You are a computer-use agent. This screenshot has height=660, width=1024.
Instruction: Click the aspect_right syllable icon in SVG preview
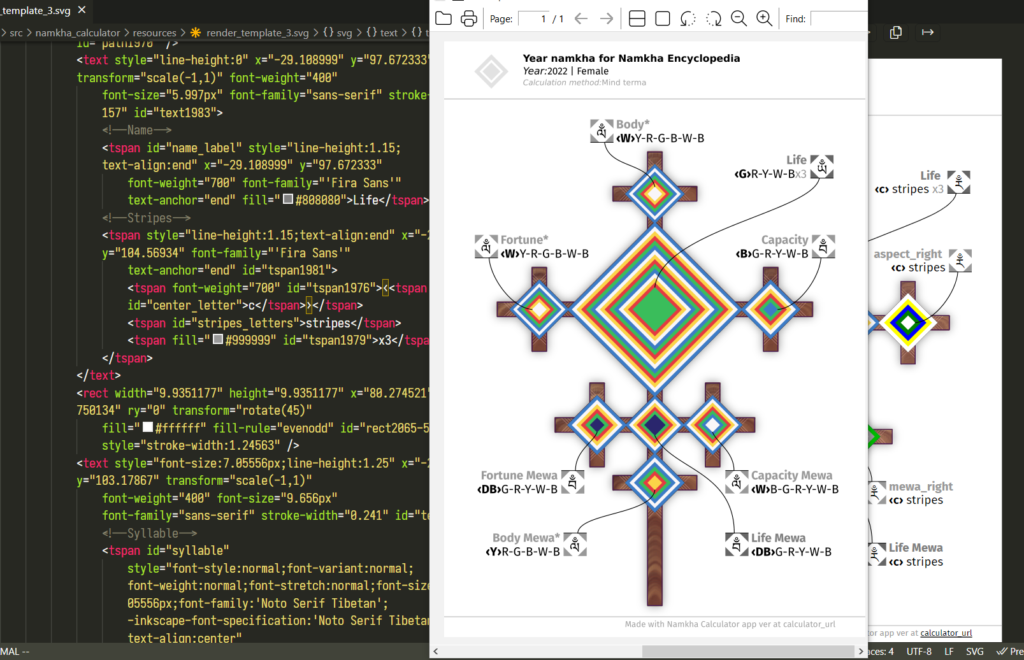click(960, 260)
